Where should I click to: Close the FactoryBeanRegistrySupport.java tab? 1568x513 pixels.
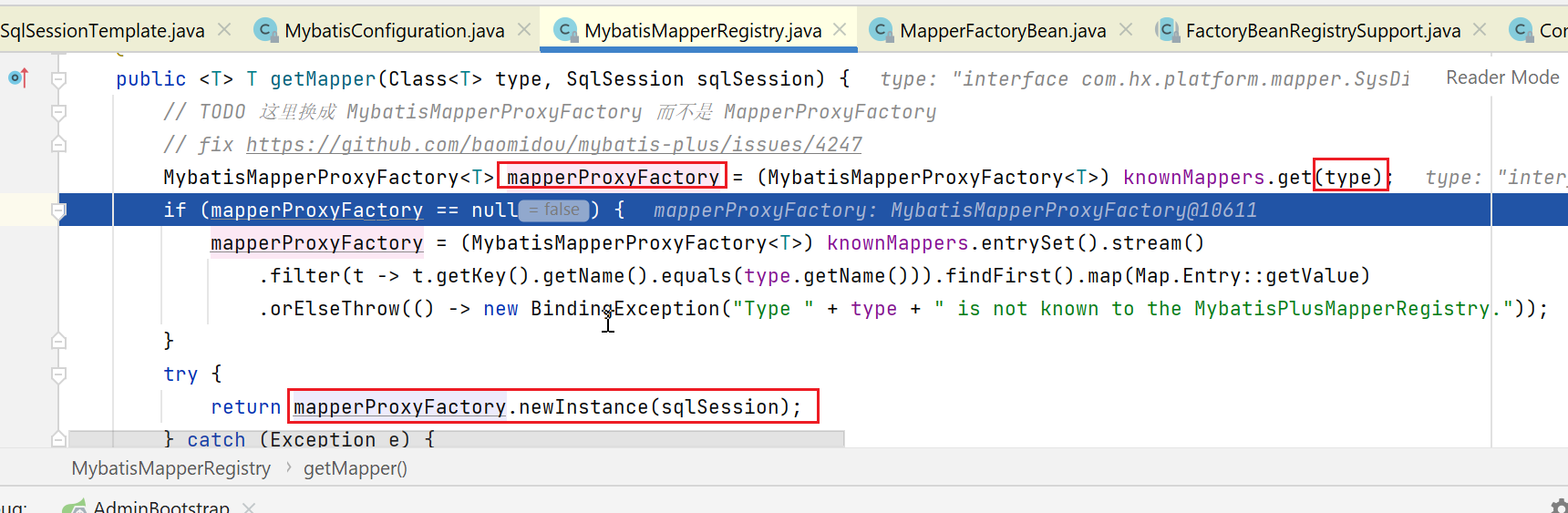[1480, 30]
